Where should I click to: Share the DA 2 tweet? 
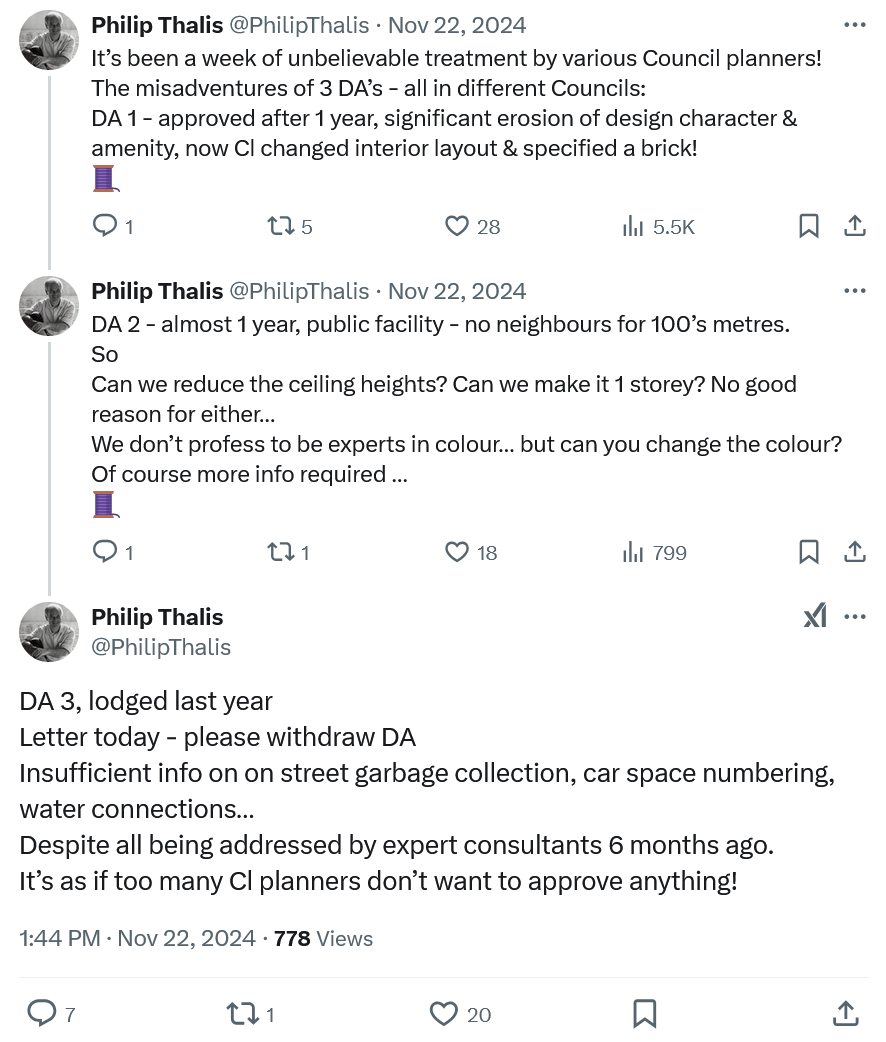click(x=855, y=552)
